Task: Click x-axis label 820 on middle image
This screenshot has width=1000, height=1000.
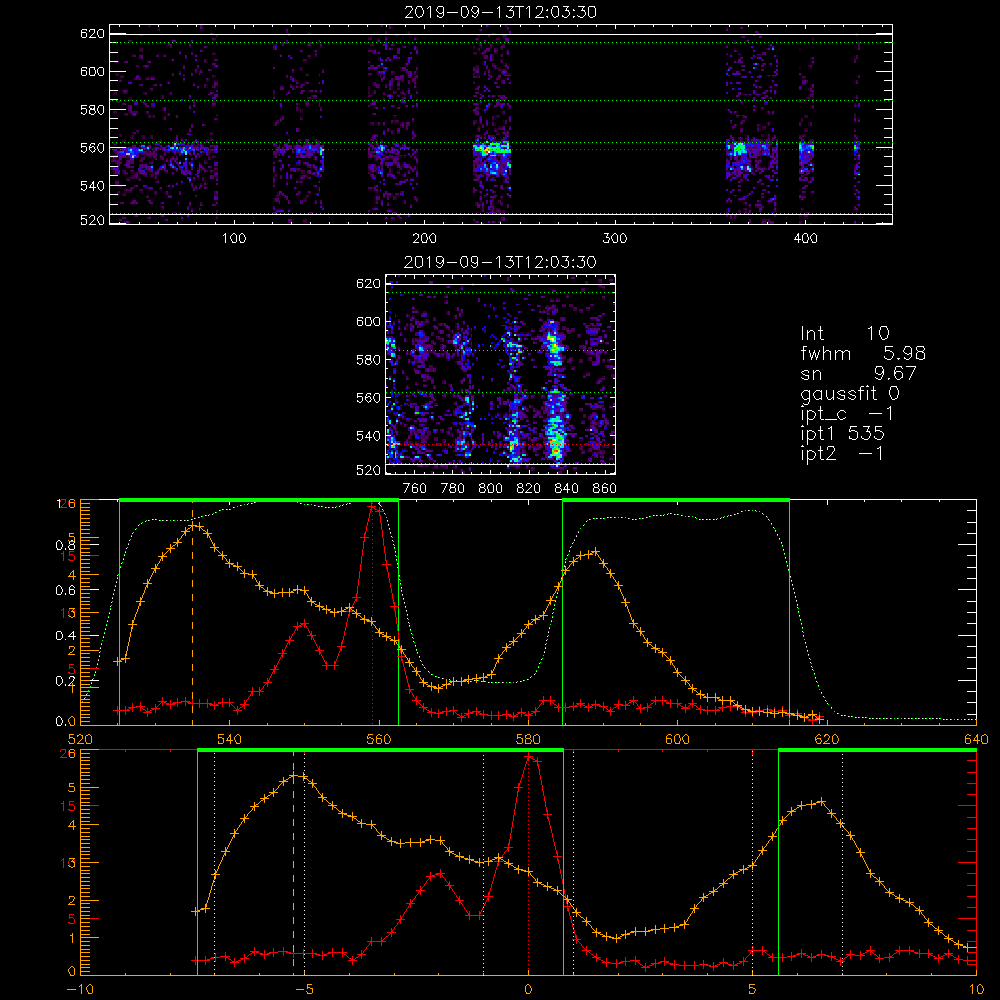Action: coord(529,489)
